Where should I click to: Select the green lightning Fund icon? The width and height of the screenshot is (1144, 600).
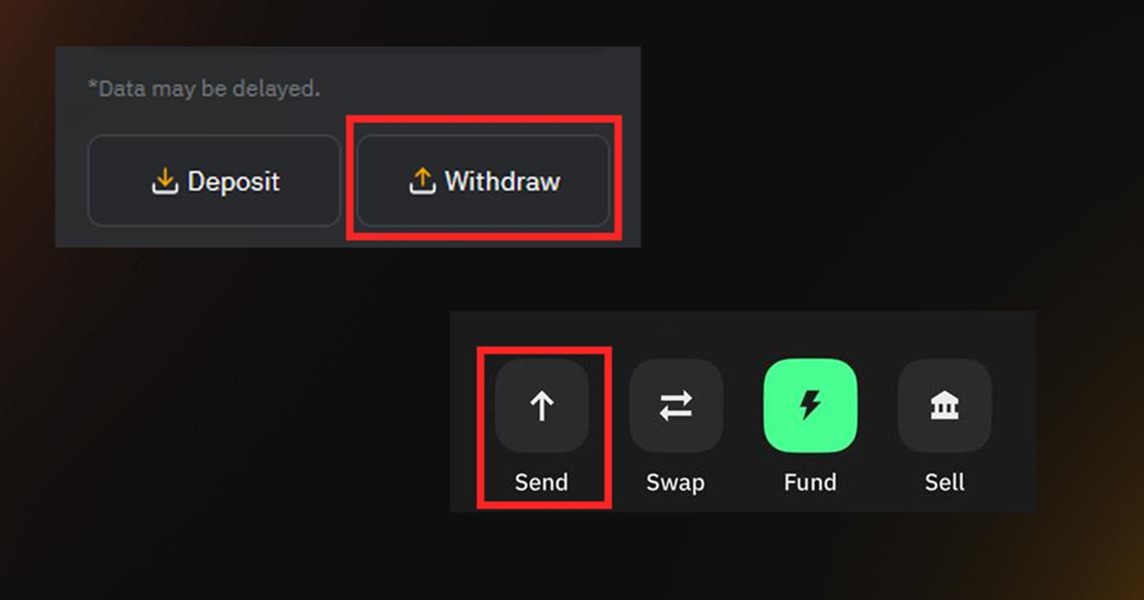(810, 405)
